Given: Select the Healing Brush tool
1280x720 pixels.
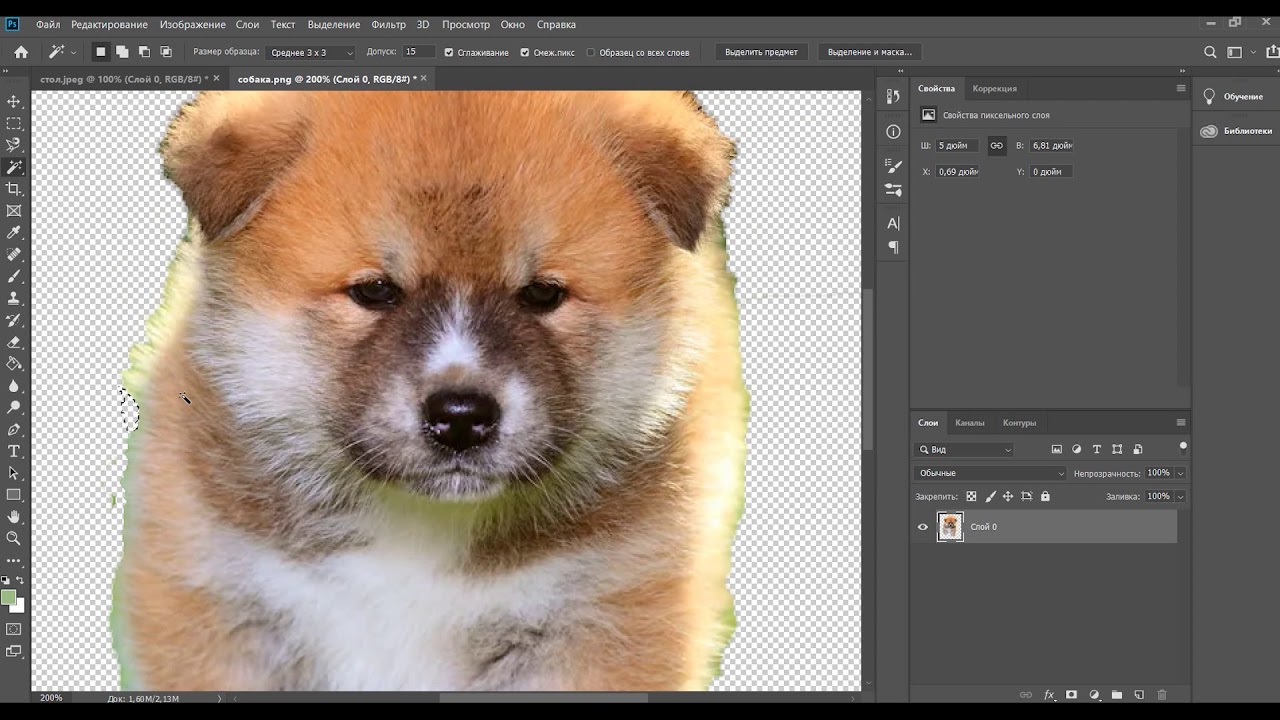Looking at the screenshot, I should coord(14,255).
